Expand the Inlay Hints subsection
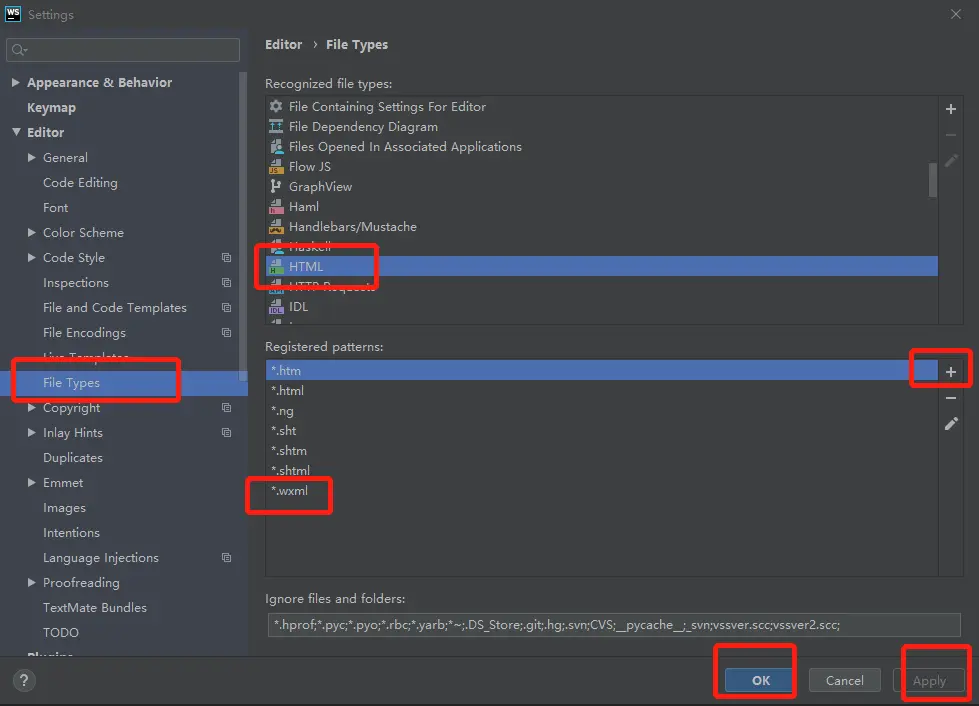The height and width of the screenshot is (706, 979). coord(31,432)
